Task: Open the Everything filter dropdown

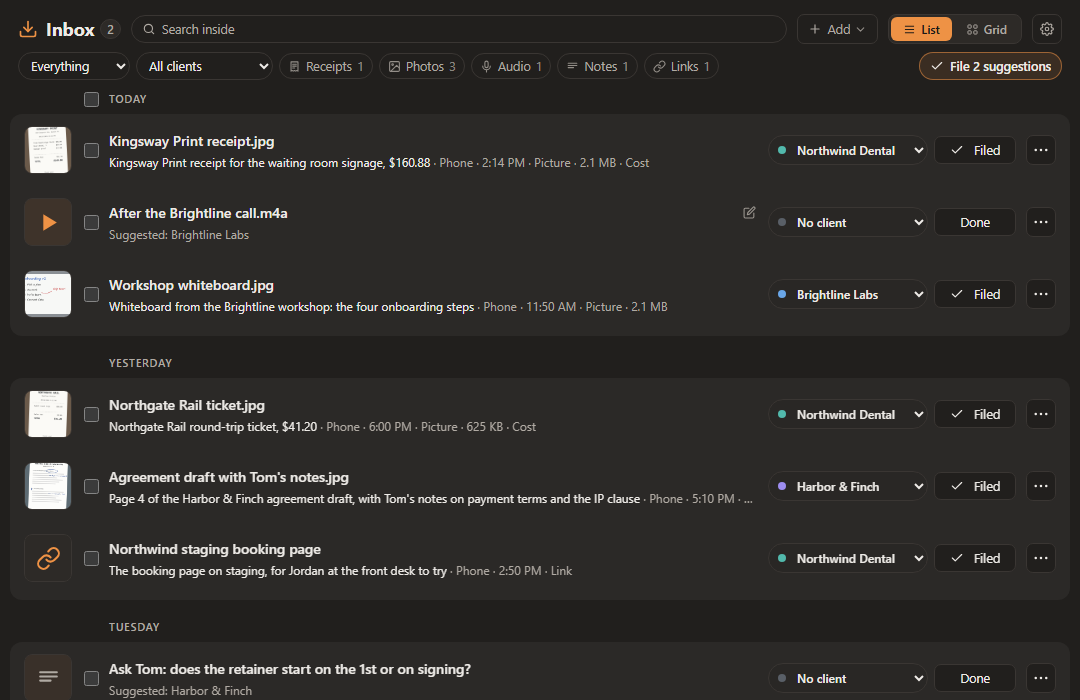Action: coord(74,66)
